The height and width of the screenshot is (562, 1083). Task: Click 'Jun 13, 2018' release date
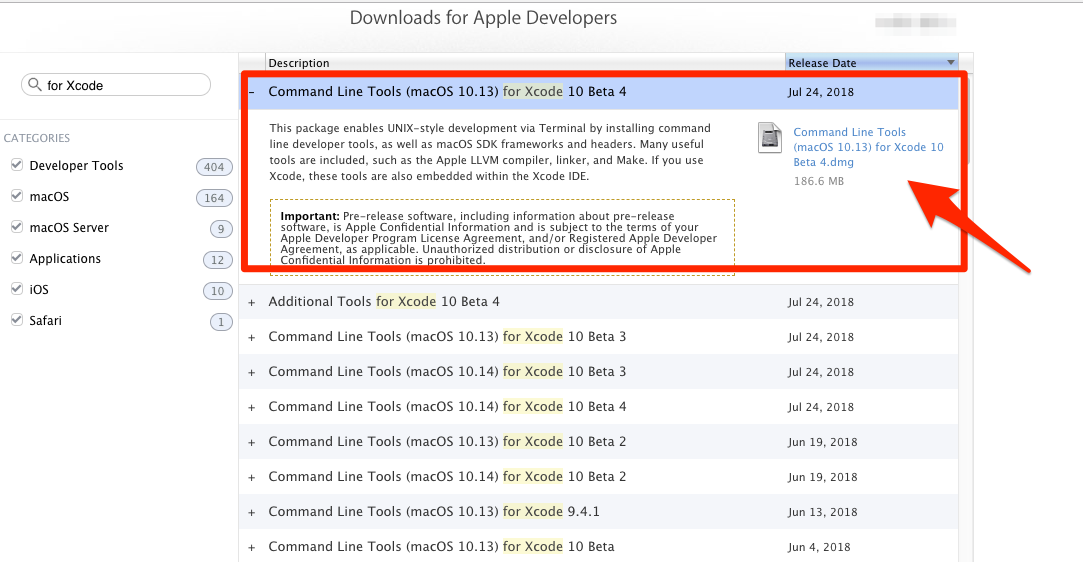[x=823, y=512]
